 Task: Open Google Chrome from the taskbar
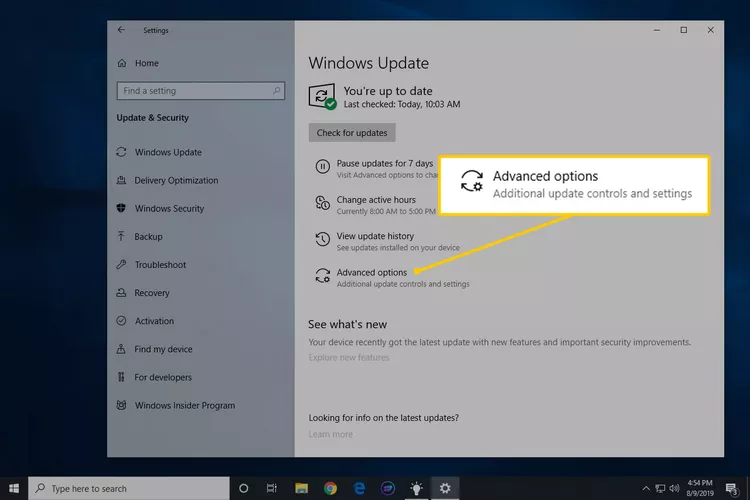[330, 488]
